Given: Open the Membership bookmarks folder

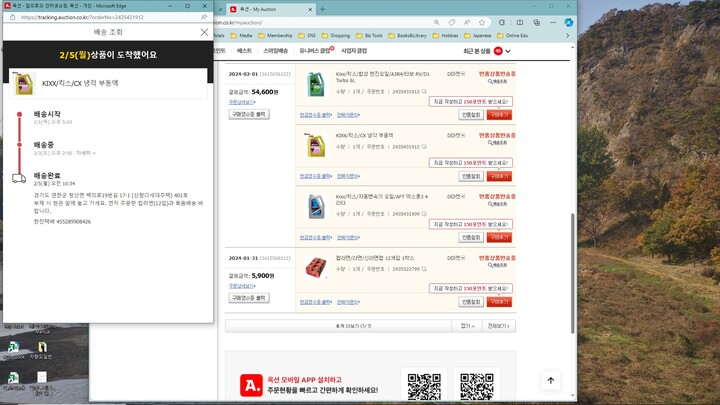Looking at the screenshot, I should tap(275, 35).
